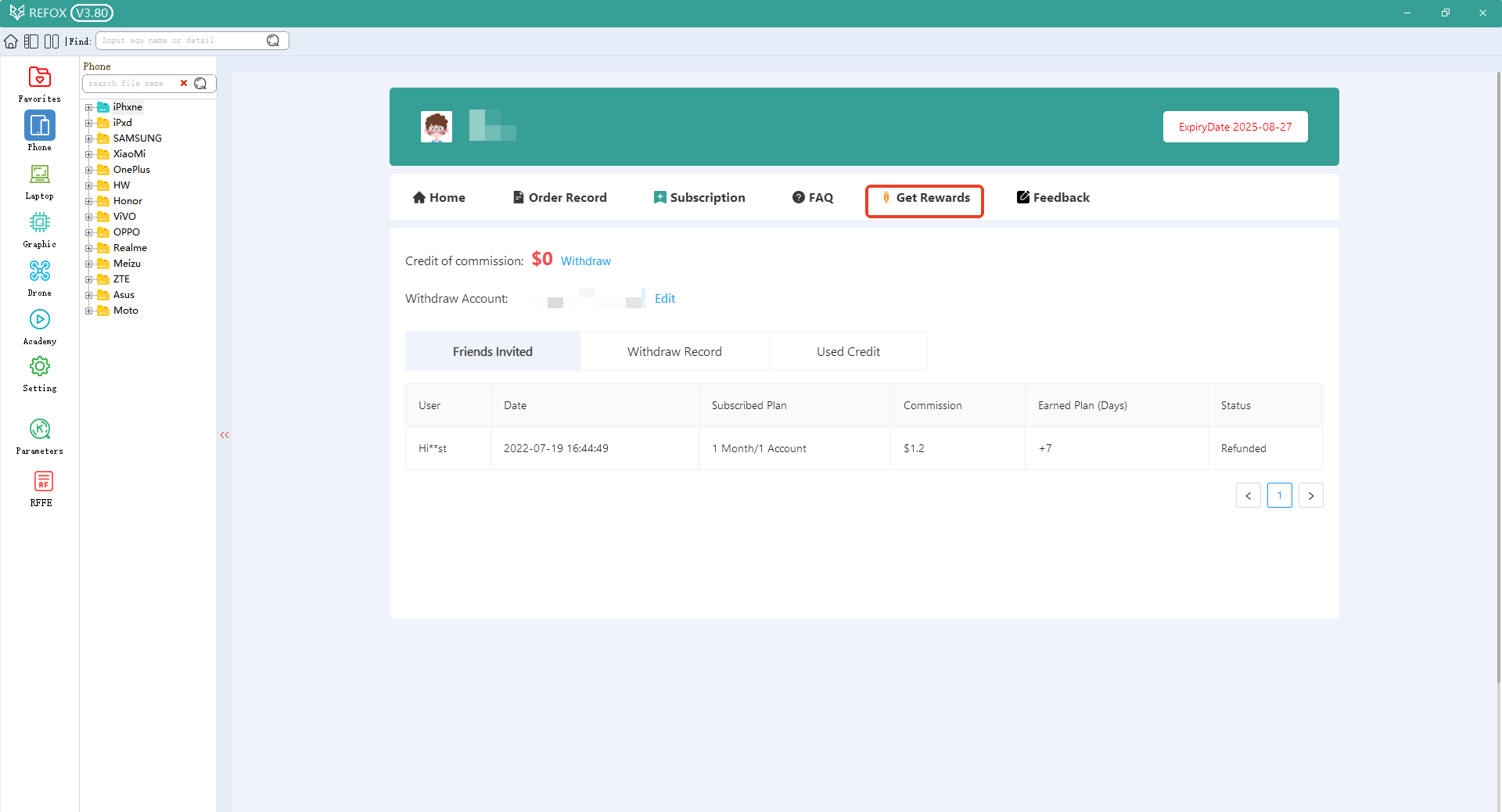Click the home icon in the top toolbar

[11, 41]
